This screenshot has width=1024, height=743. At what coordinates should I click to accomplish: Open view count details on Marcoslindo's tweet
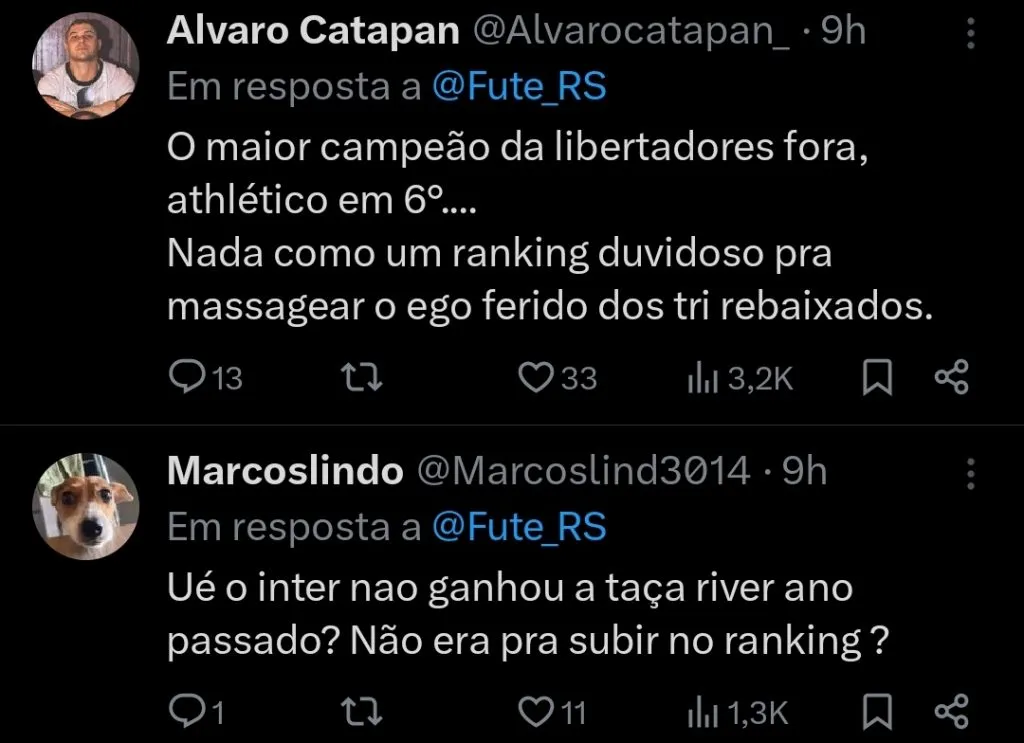(x=706, y=712)
